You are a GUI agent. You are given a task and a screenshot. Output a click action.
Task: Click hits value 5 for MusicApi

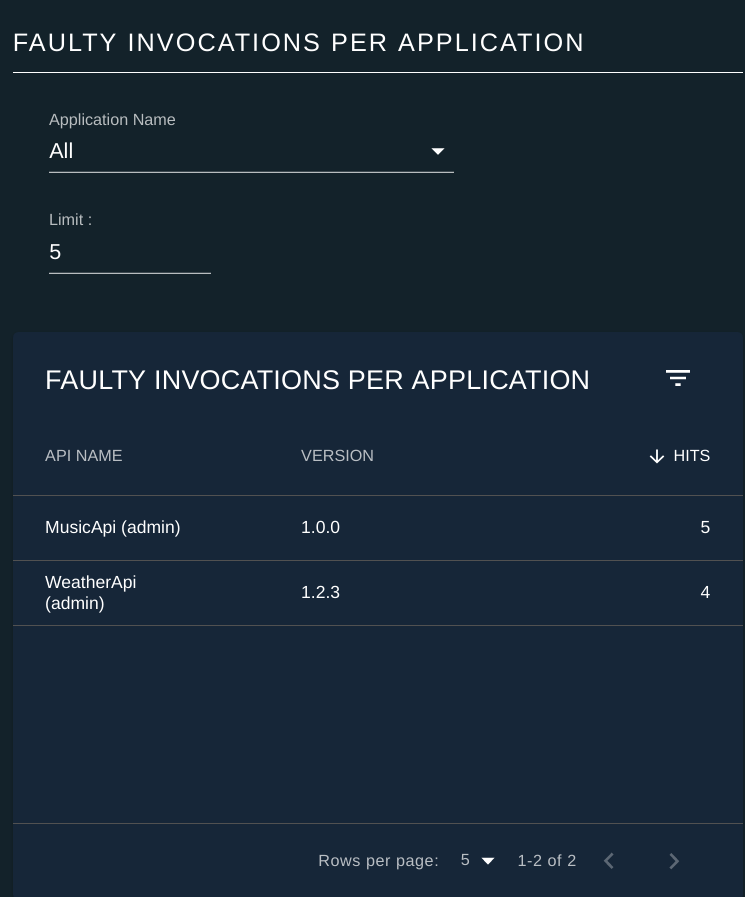[705, 527]
